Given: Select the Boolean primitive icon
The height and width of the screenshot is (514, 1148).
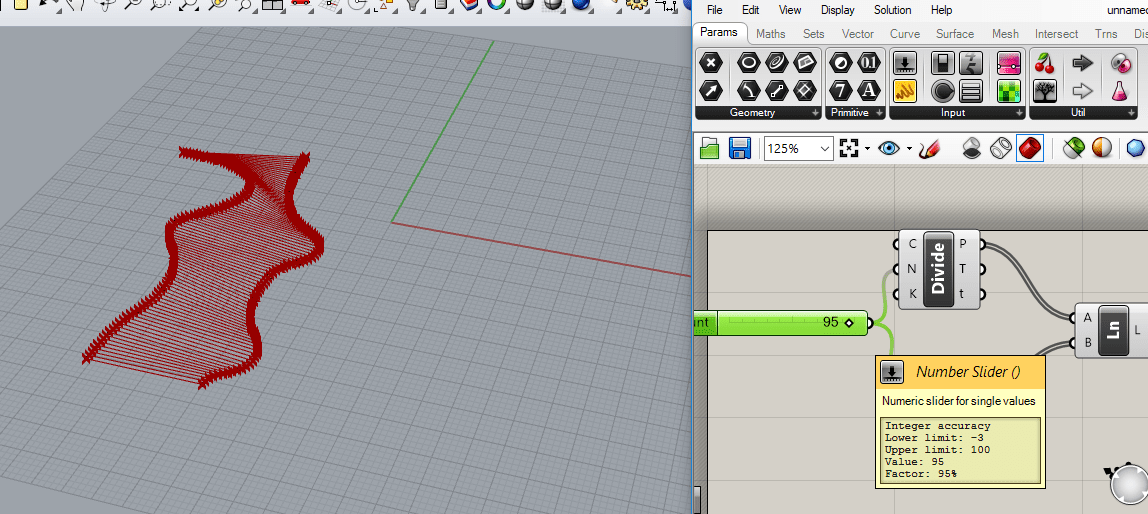Looking at the screenshot, I should (840, 63).
